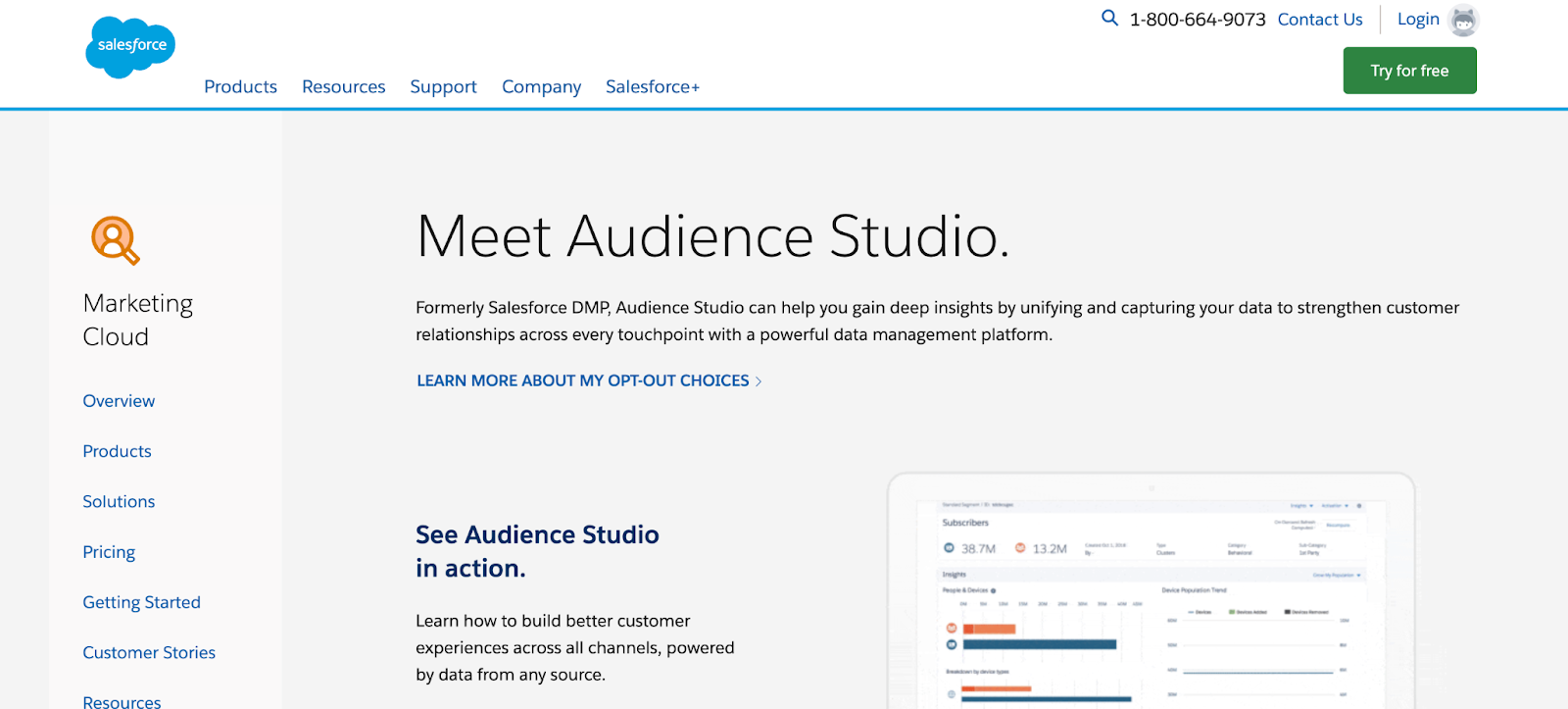Screen dimensions: 1568x709
Task: Go to Salesforce+ in the navigation
Action: point(653,86)
